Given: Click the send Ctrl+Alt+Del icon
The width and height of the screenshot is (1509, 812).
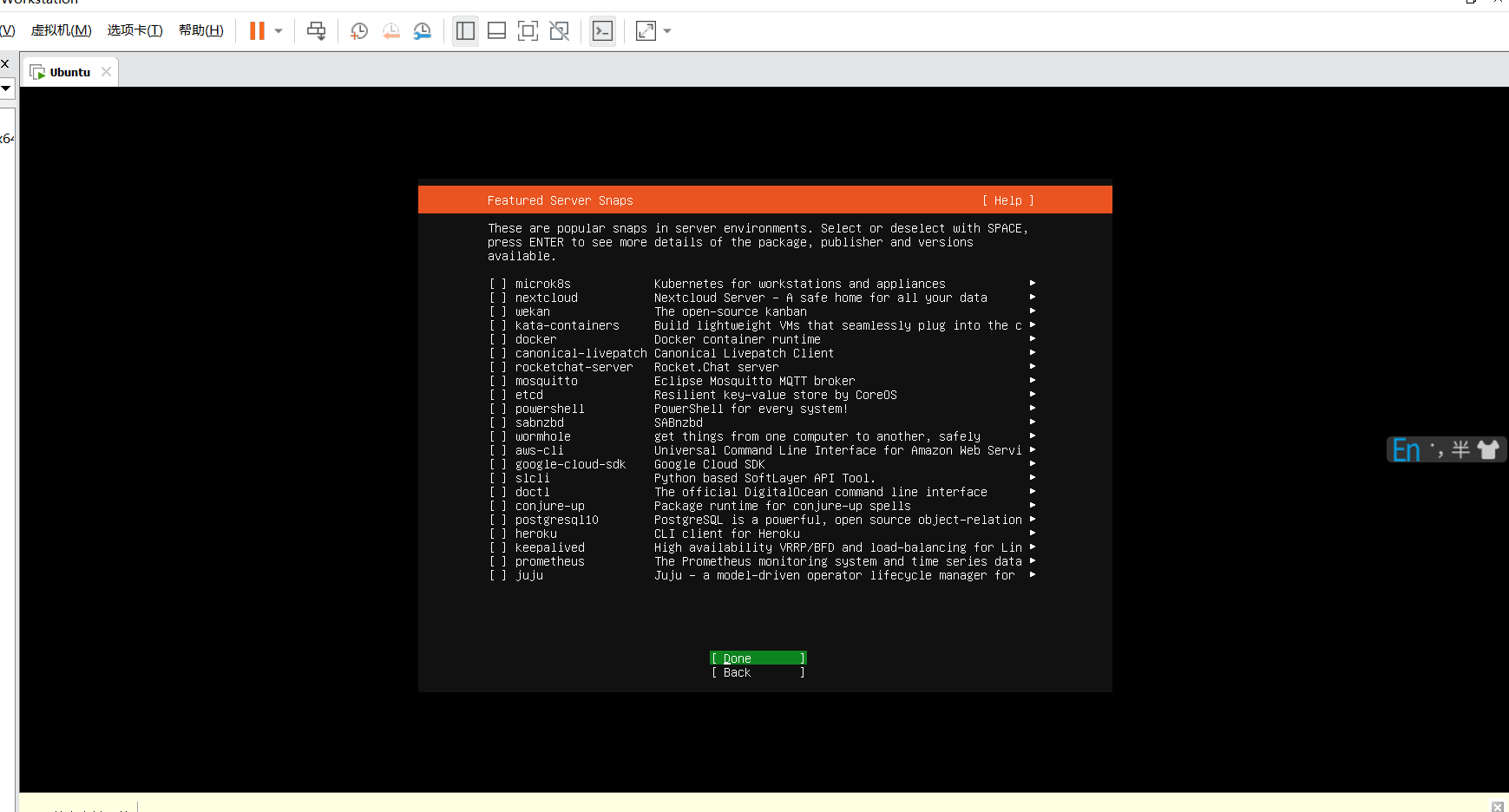Looking at the screenshot, I should (317, 31).
